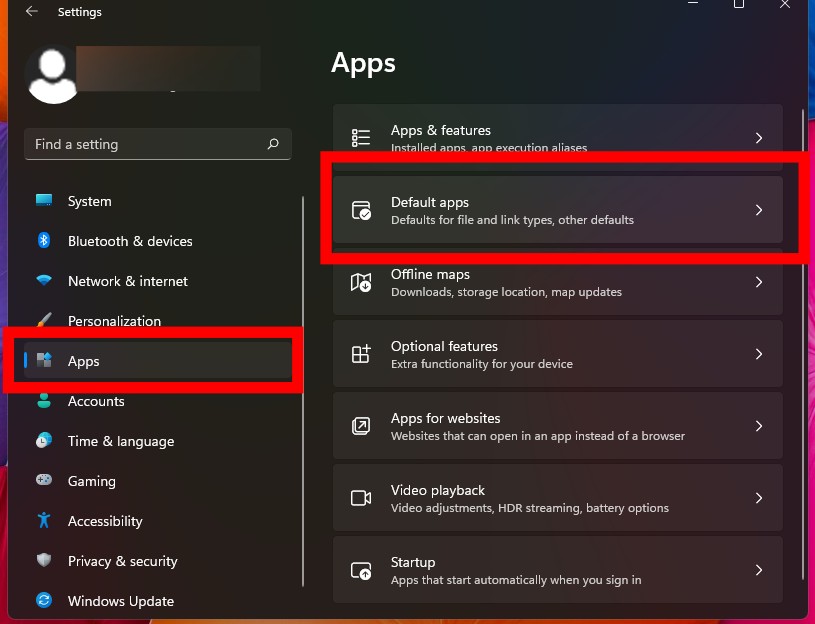The image size is (815, 624).
Task: Click the Time & language clock icon
Action: tap(44, 441)
